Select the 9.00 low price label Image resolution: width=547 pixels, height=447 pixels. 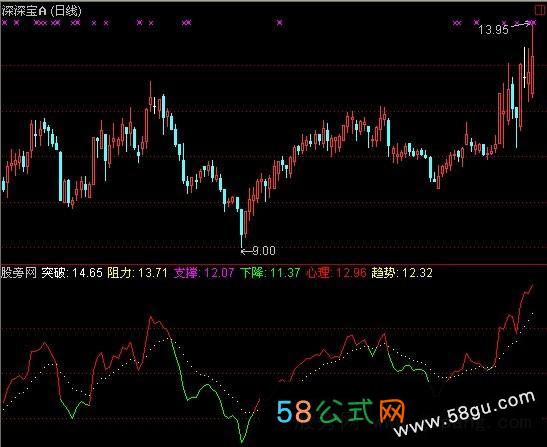[x=264, y=251]
